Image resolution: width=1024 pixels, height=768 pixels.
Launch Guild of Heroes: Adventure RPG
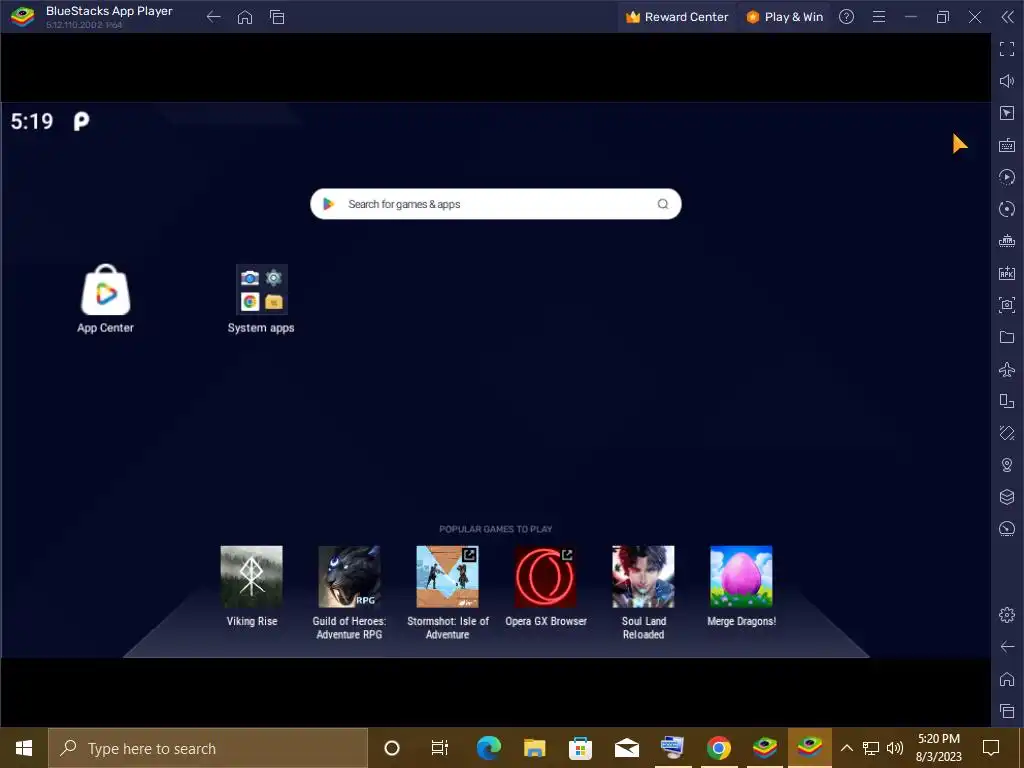(349, 577)
